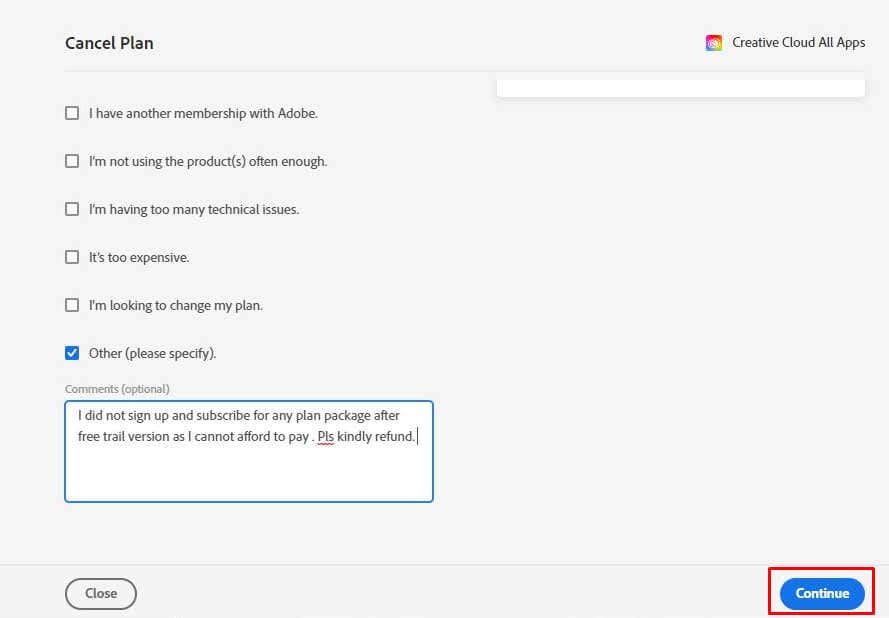
Task: Click the Close button at bottom left
Action: [x=101, y=593]
